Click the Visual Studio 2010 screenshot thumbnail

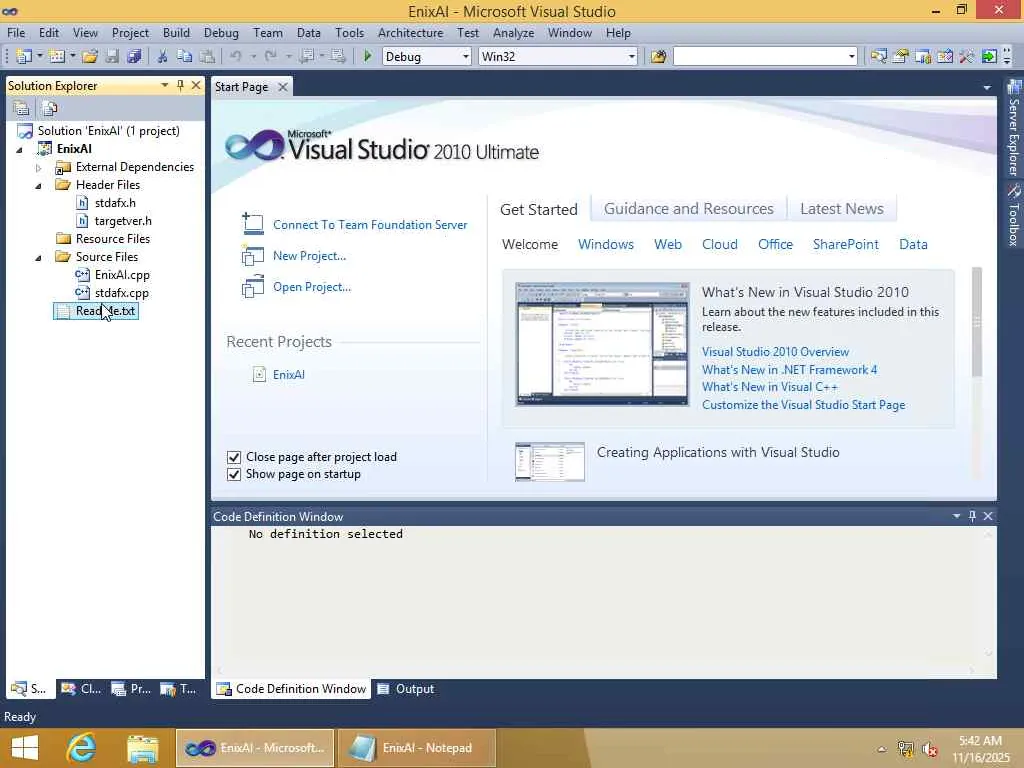[602, 344]
